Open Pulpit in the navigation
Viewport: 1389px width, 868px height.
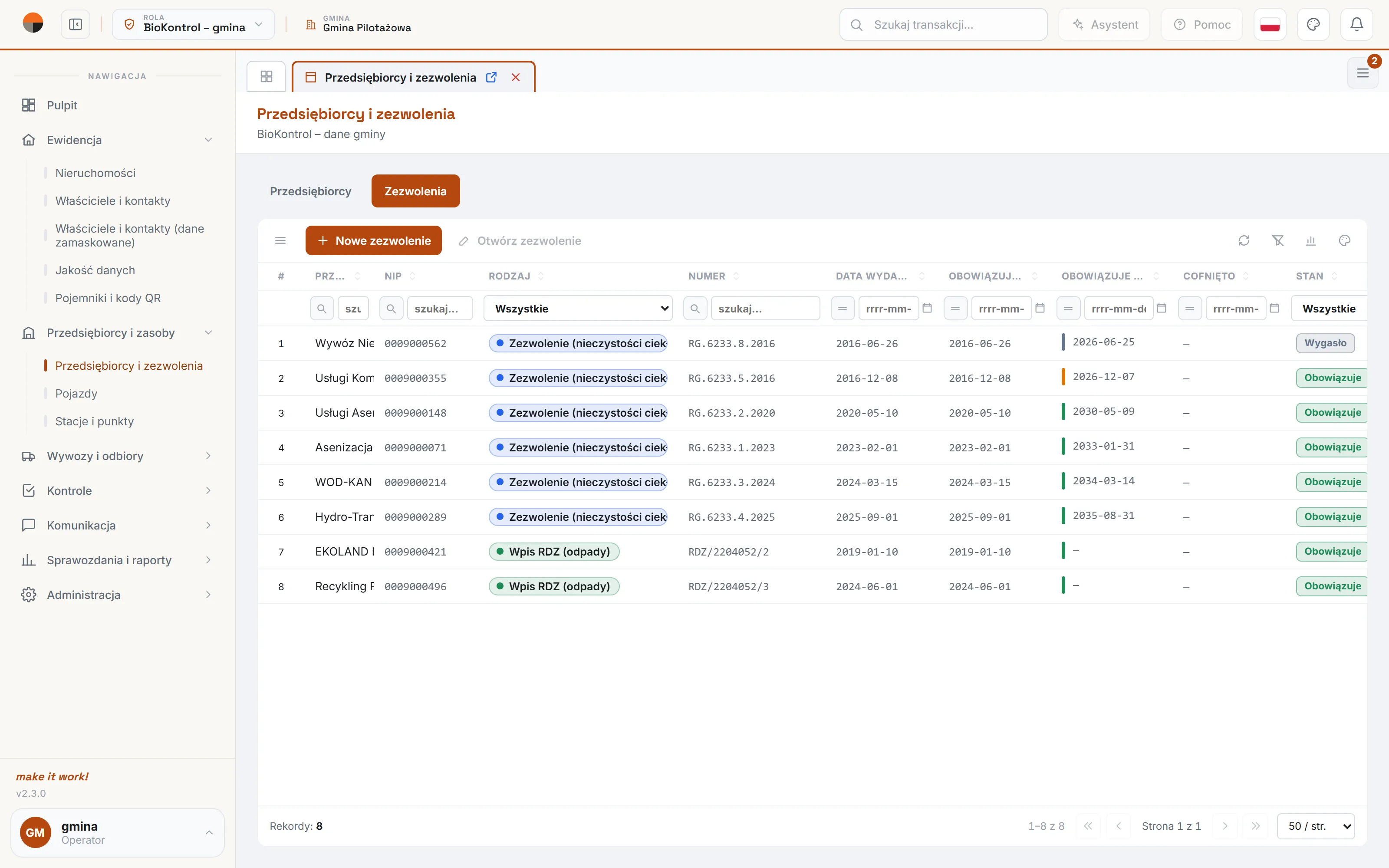(x=118, y=105)
